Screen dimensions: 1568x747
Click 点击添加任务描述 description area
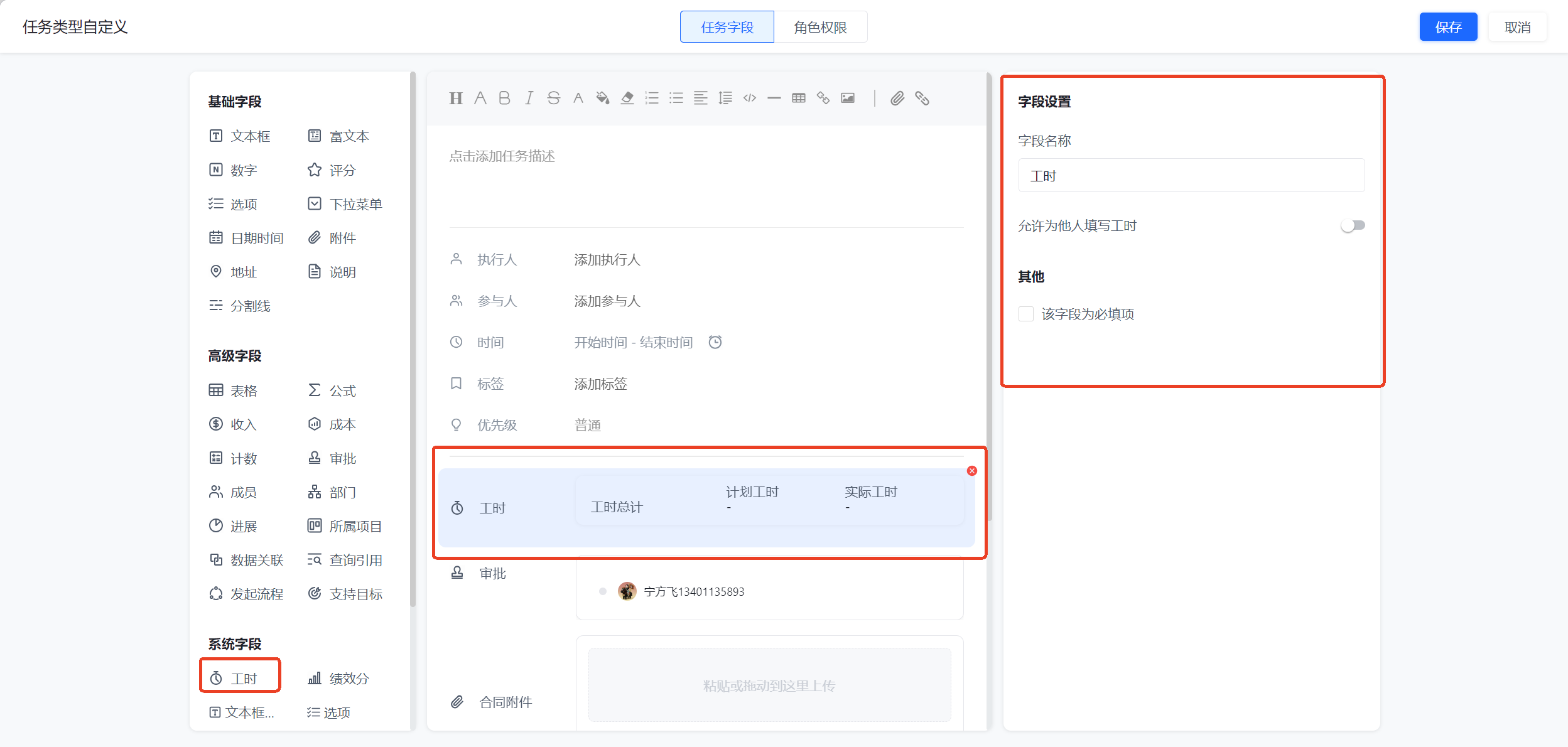tap(502, 156)
